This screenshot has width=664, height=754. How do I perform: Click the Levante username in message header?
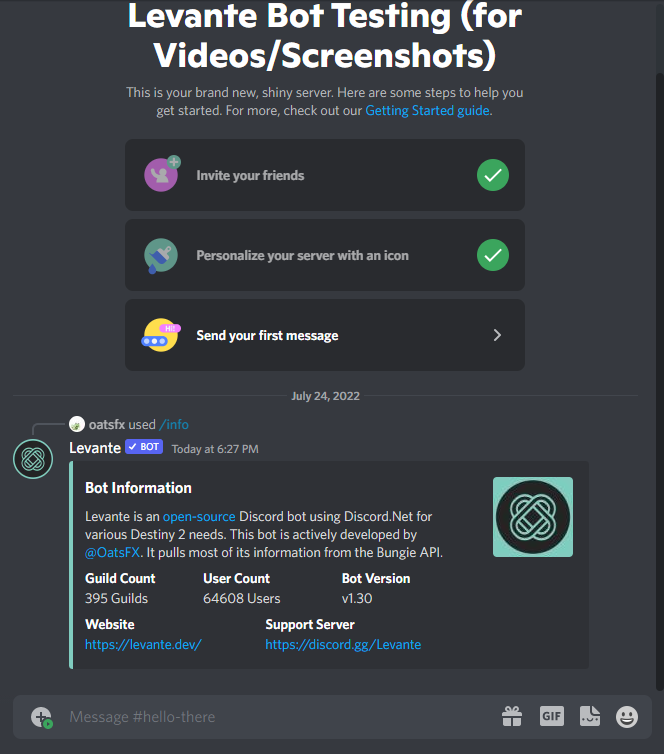click(95, 448)
